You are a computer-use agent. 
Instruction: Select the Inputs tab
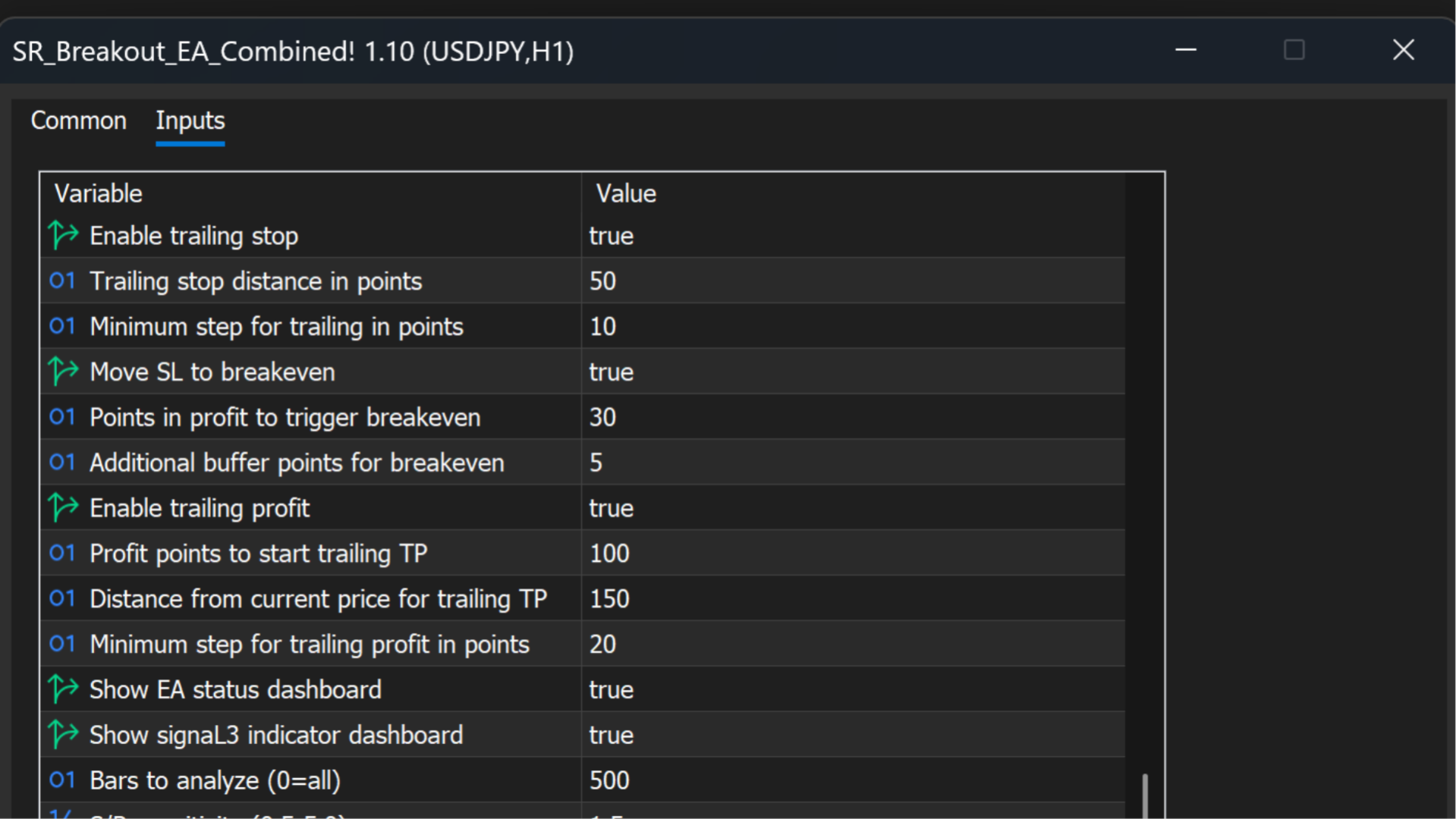point(190,121)
